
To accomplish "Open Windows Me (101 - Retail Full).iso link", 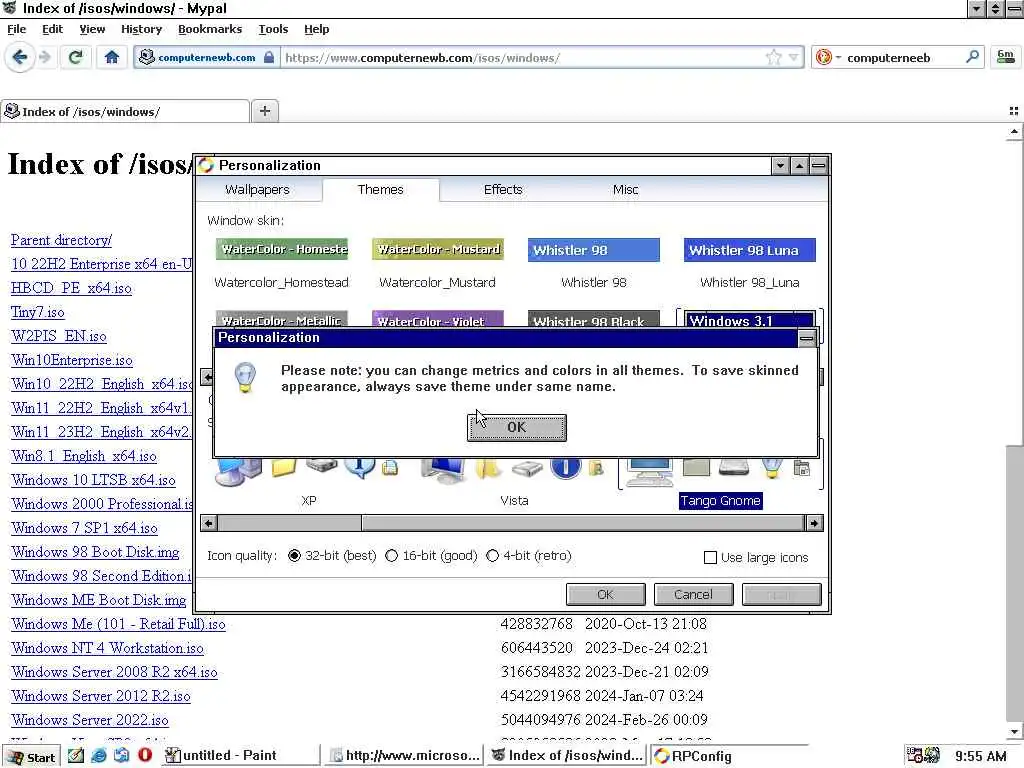I will (x=118, y=624).
